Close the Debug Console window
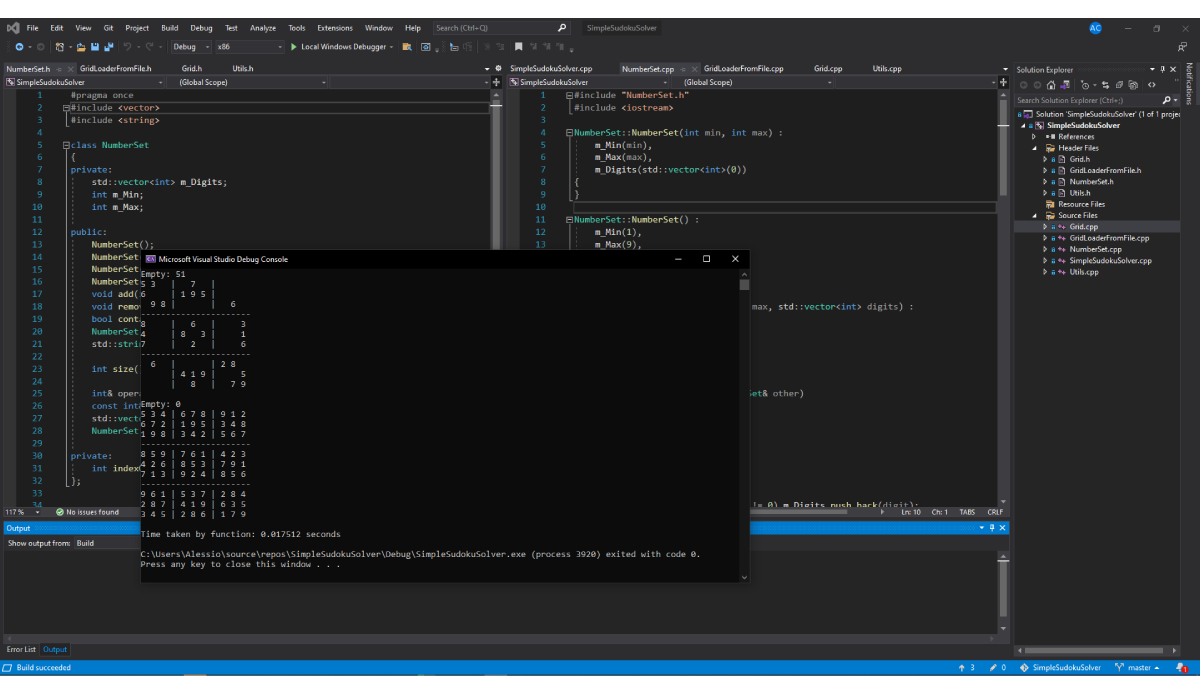Image resolution: width=1200 pixels, height=695 pixels. click(x=735, y=259)
